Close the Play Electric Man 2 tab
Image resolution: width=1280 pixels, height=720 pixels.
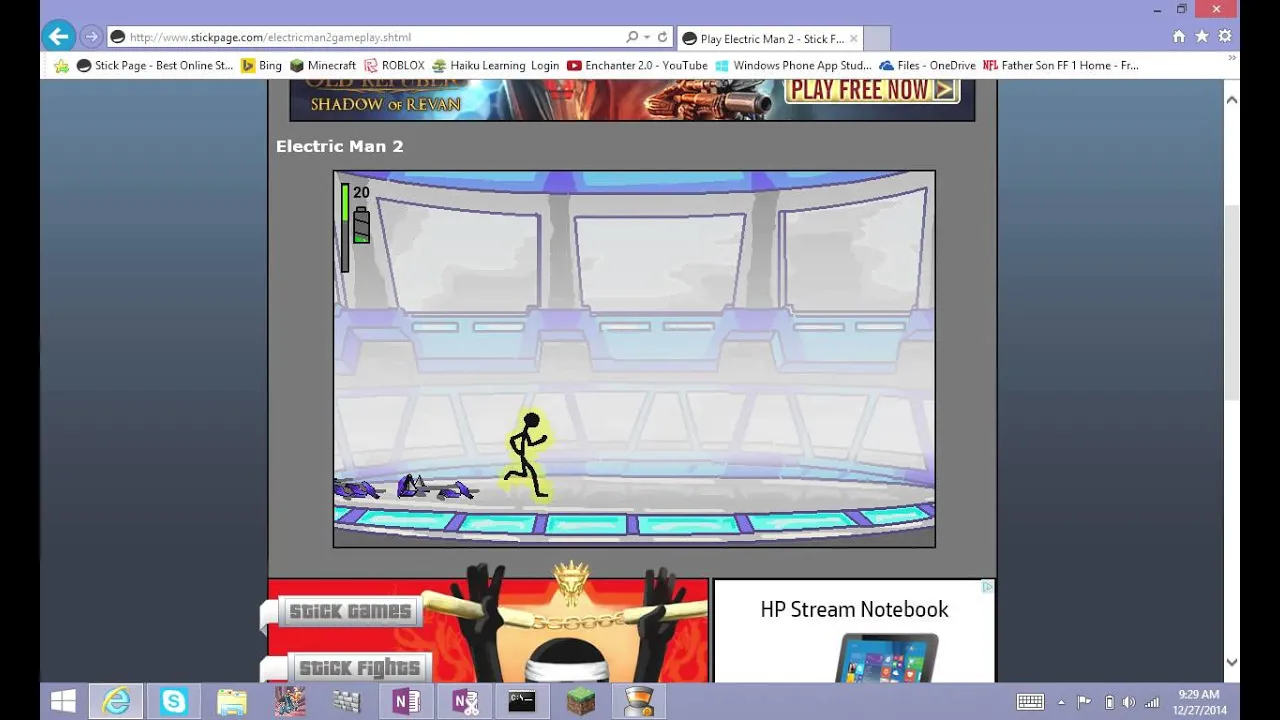click(x=853, y=39)
